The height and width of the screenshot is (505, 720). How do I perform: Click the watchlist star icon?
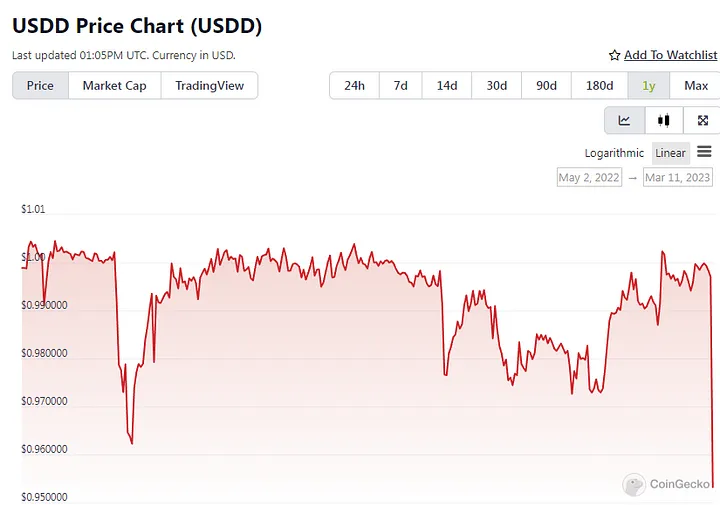click(x=614, y=56)
